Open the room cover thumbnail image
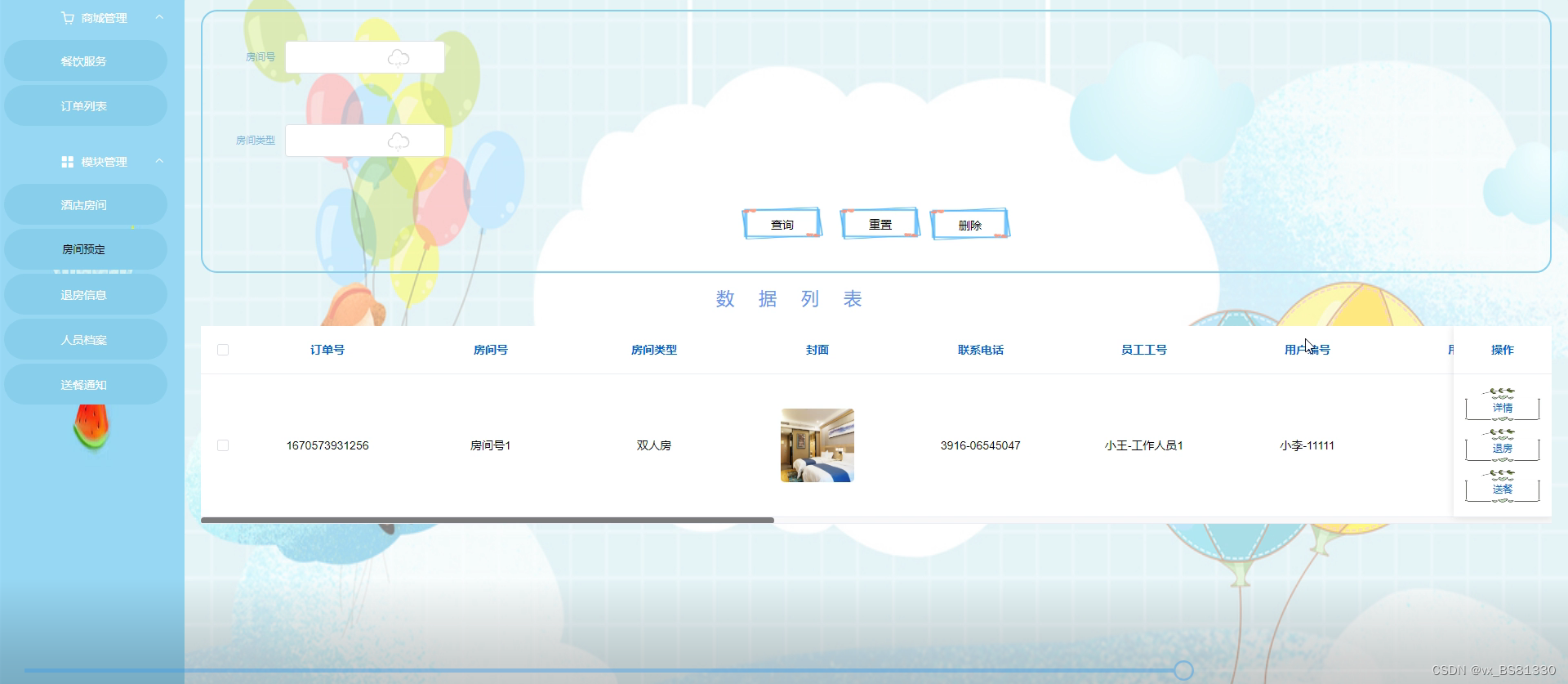This screenshot has width=1568, height=684. tap(817, 445)
